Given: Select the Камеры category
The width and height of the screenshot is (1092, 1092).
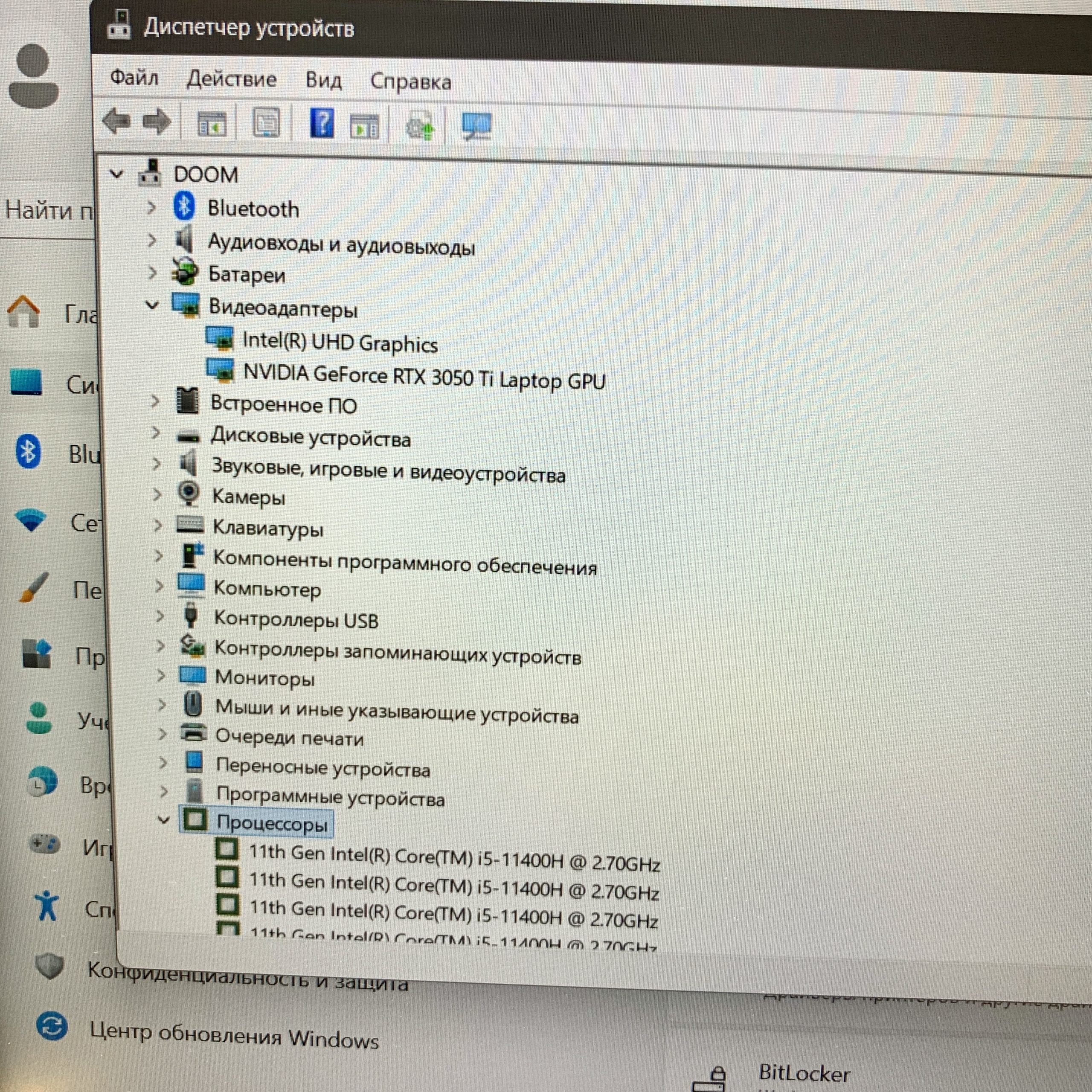Looking at the screenshot, I should coord(248,497).
